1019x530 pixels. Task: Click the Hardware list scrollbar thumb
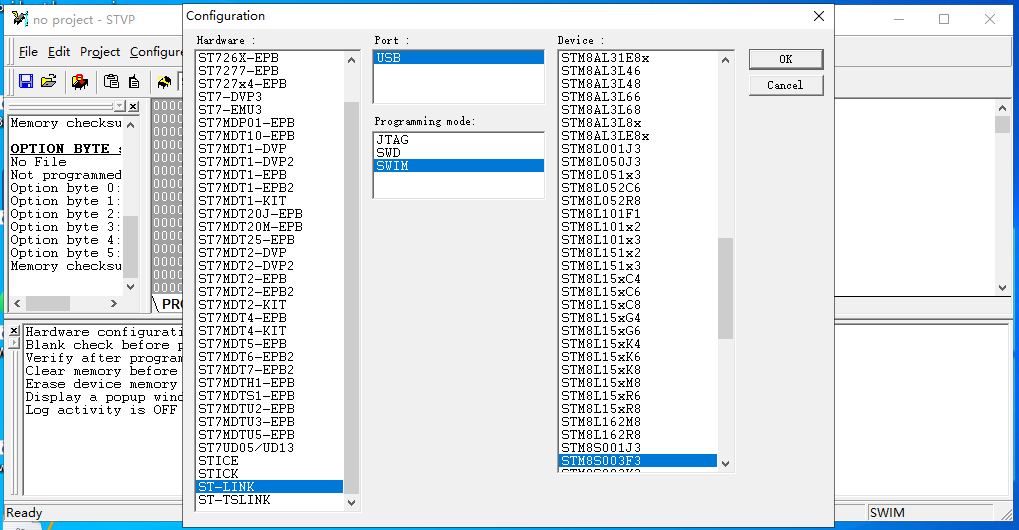(x=352, y=297)
